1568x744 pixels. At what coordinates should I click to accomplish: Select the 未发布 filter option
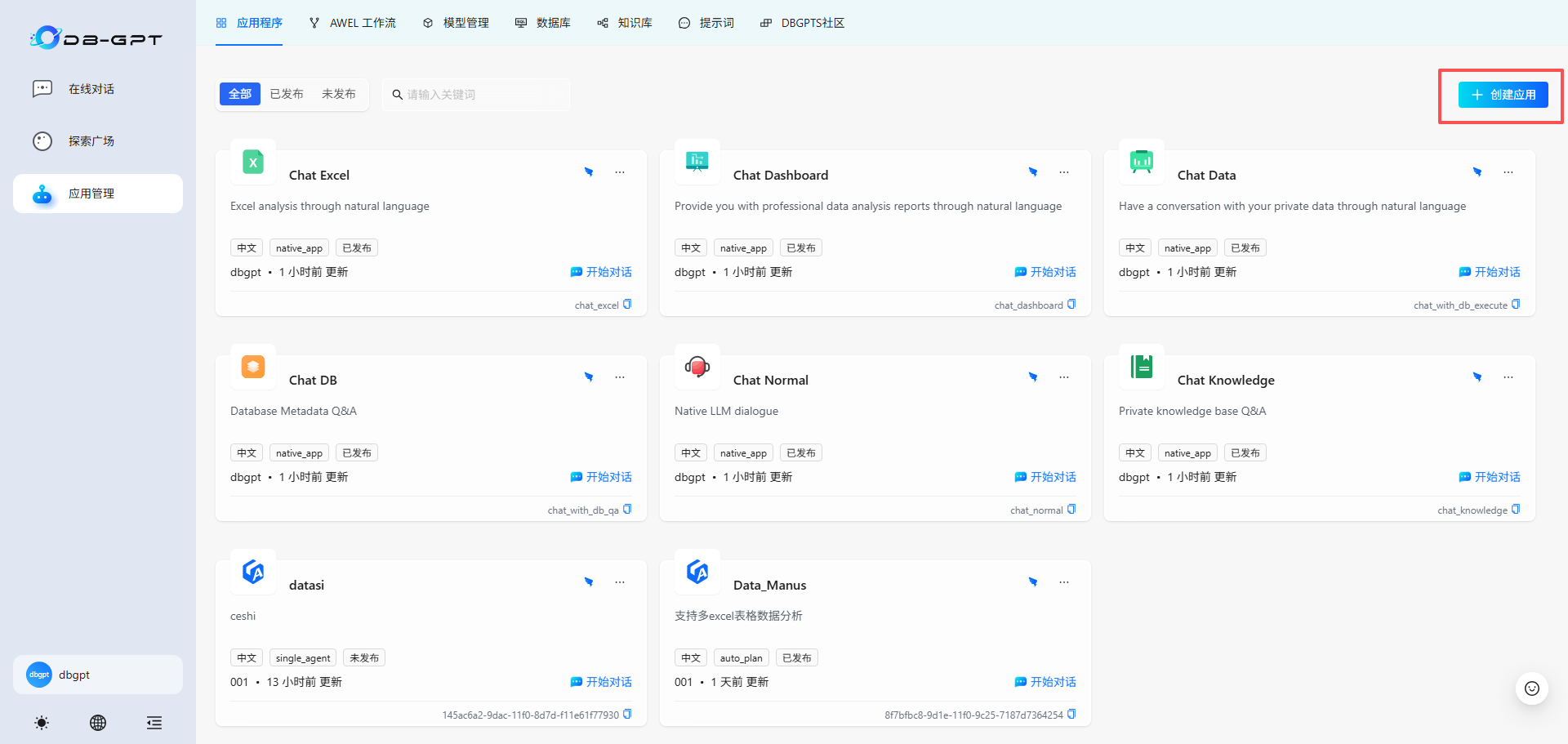[338, 95]
